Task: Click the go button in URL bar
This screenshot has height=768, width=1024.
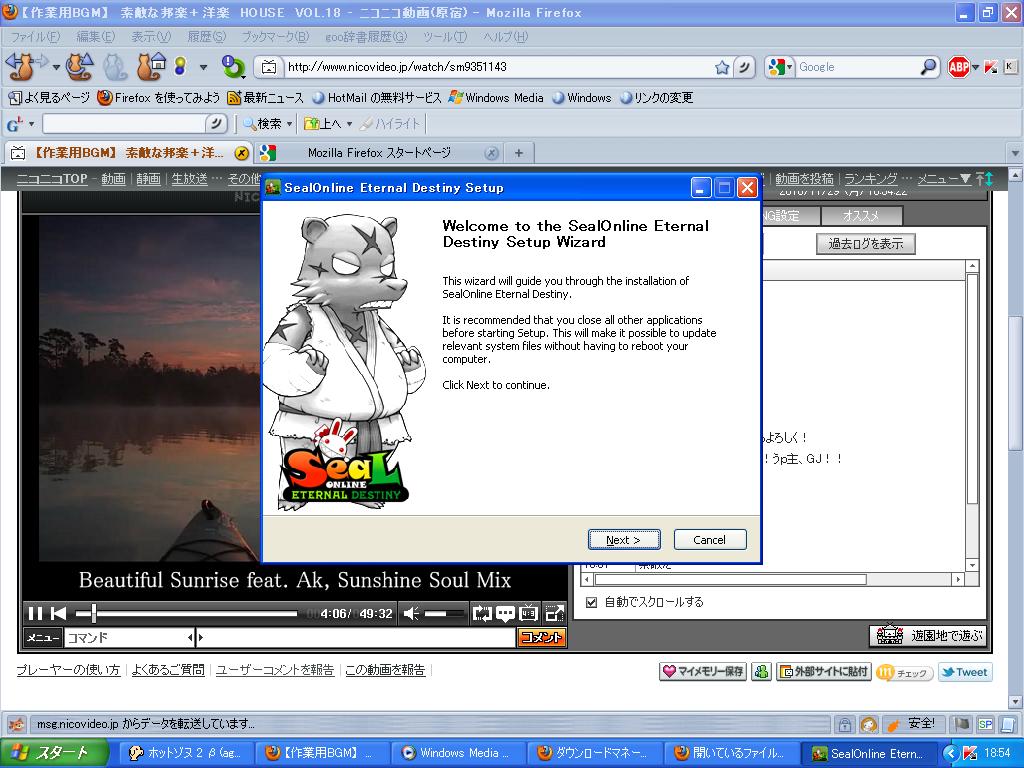Action: click(x=744, y=67)
